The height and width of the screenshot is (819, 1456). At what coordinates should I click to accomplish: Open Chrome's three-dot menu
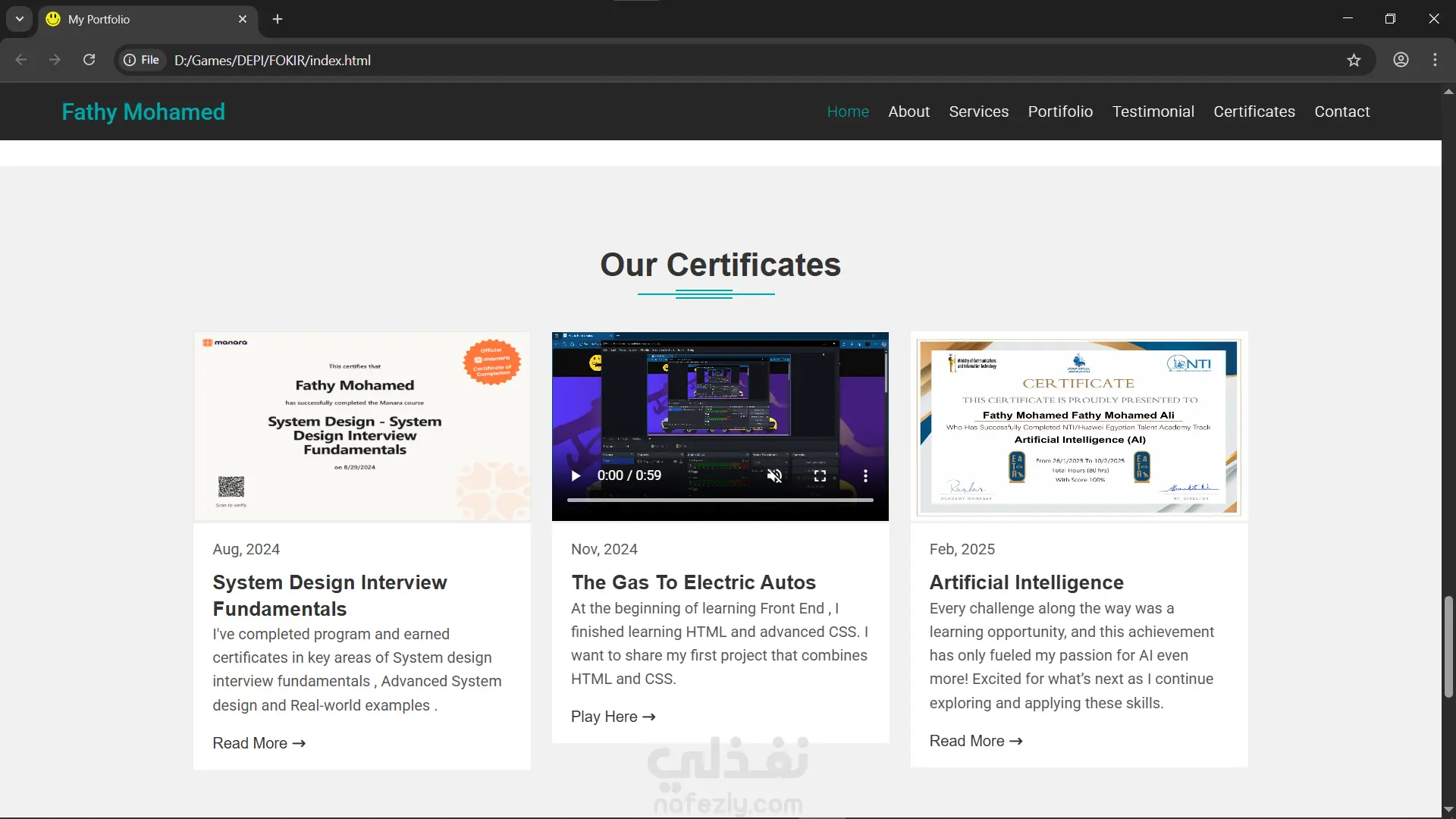pyautogui.click(x=1435, y=60)
